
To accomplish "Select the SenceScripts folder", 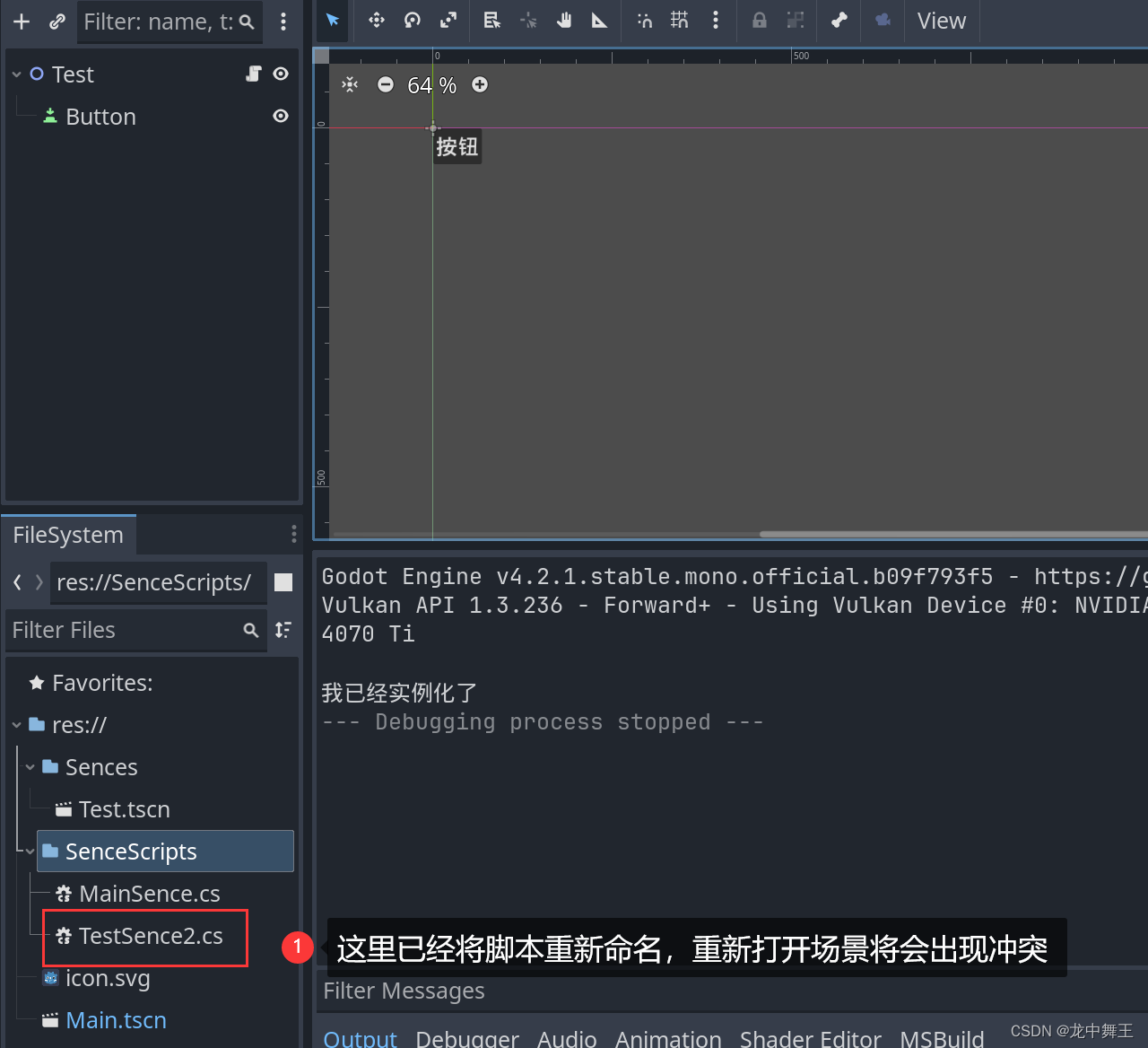I will pos(165,851).
